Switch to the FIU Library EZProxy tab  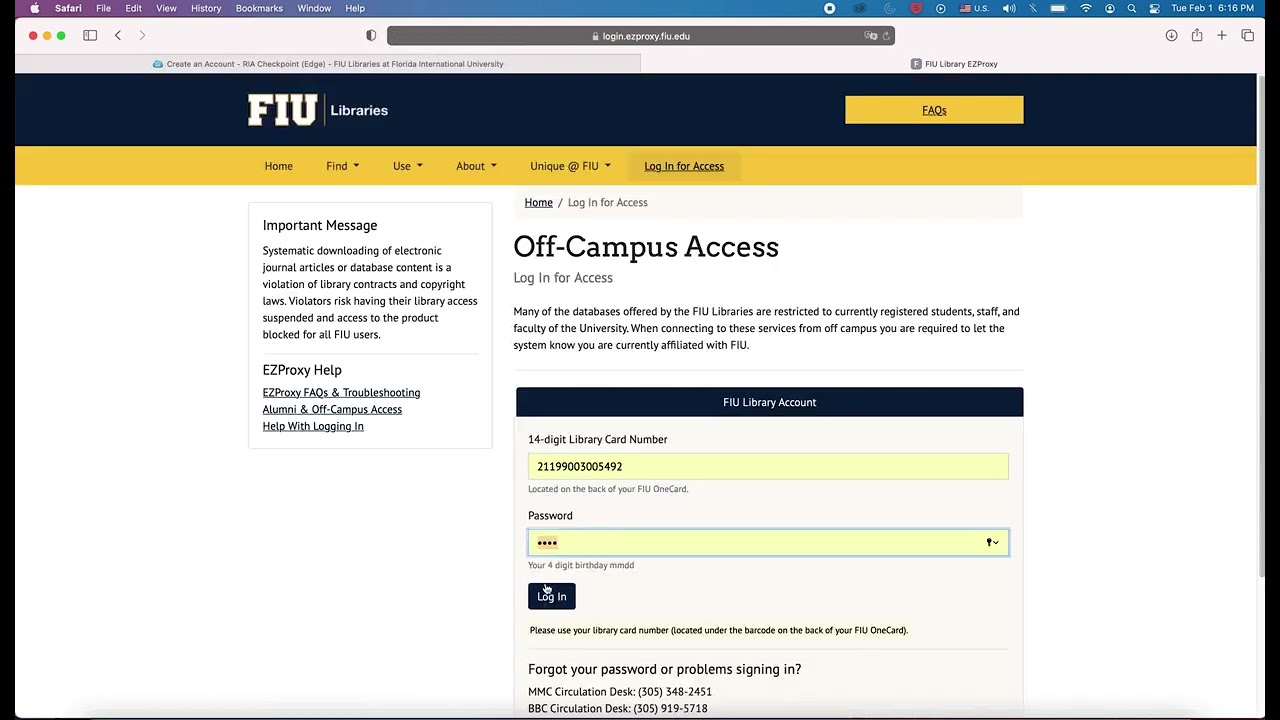click(953, 64)
